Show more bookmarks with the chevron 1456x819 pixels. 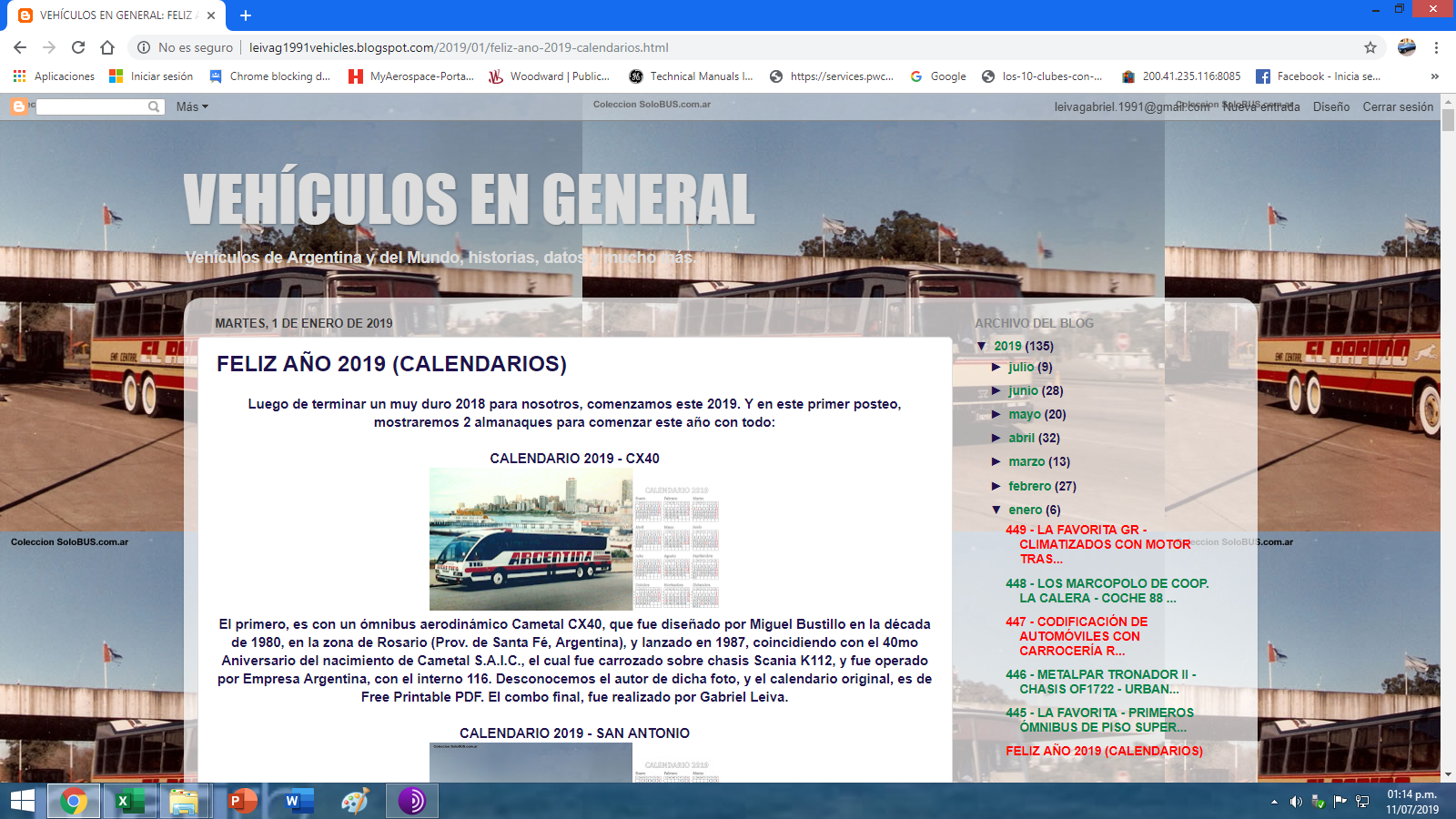1435,76
